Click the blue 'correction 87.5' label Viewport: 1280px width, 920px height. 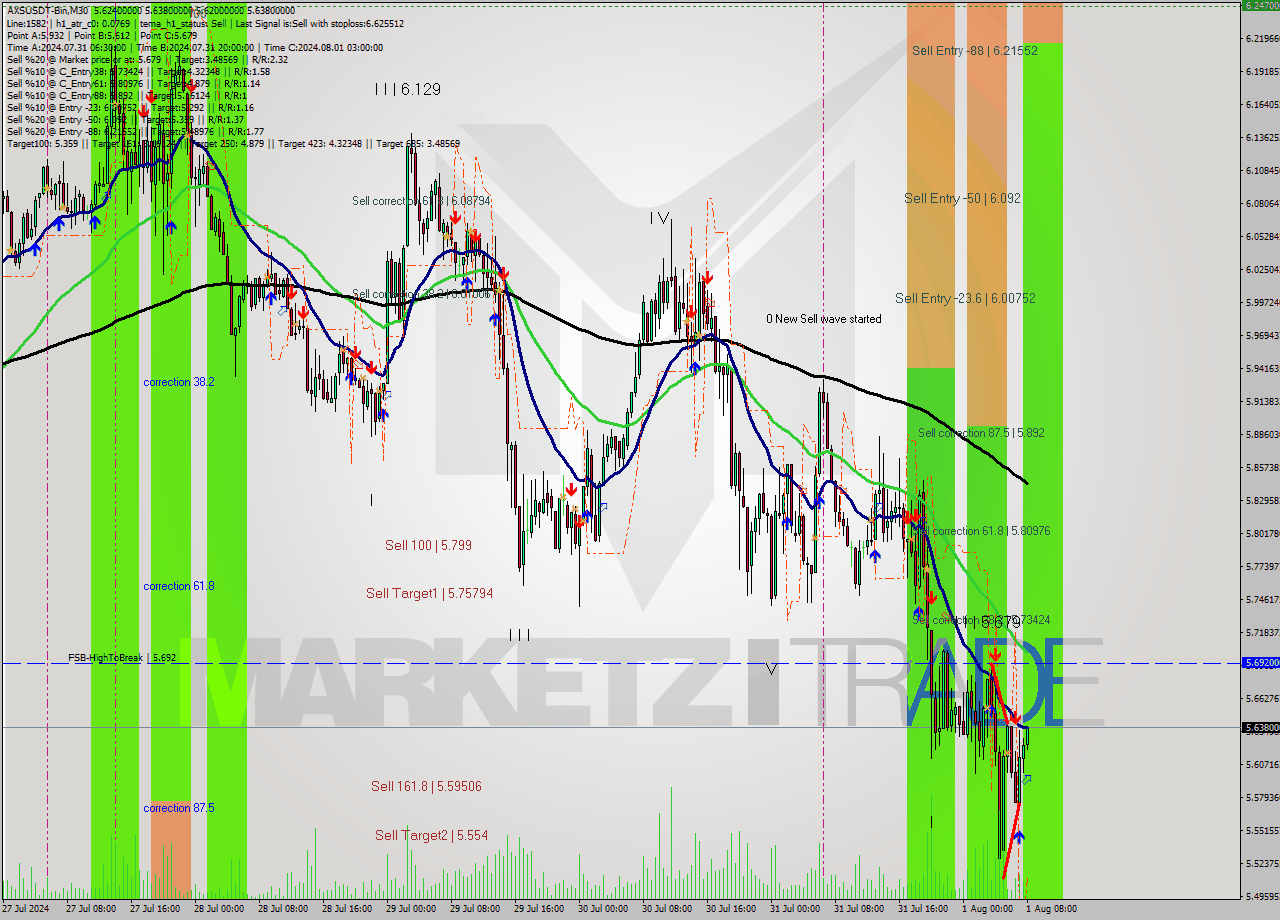pyautogui.click(x=178, y=808)
